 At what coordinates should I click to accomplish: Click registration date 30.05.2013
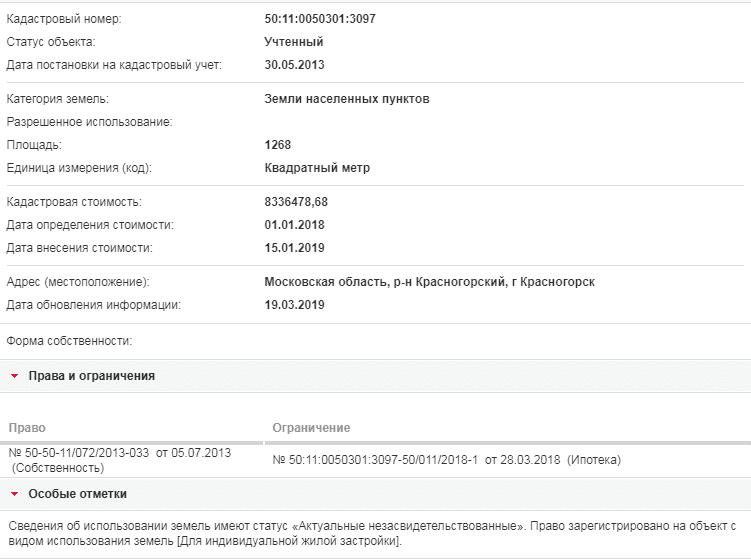click(295, 65)
